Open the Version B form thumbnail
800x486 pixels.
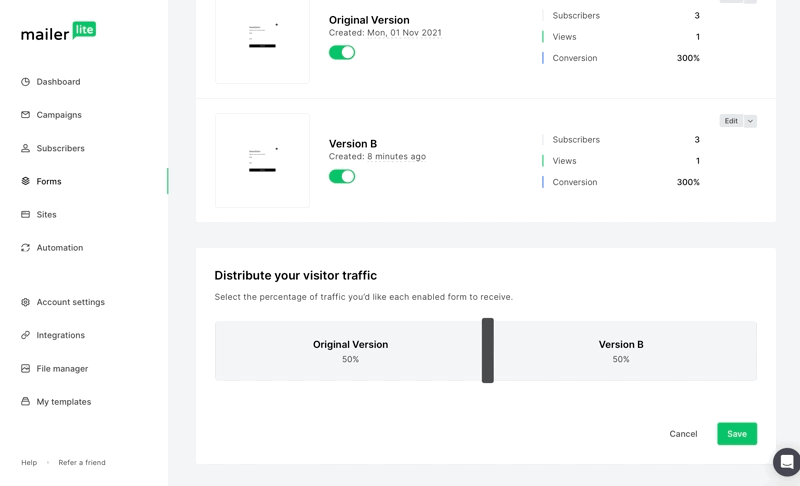262,160
